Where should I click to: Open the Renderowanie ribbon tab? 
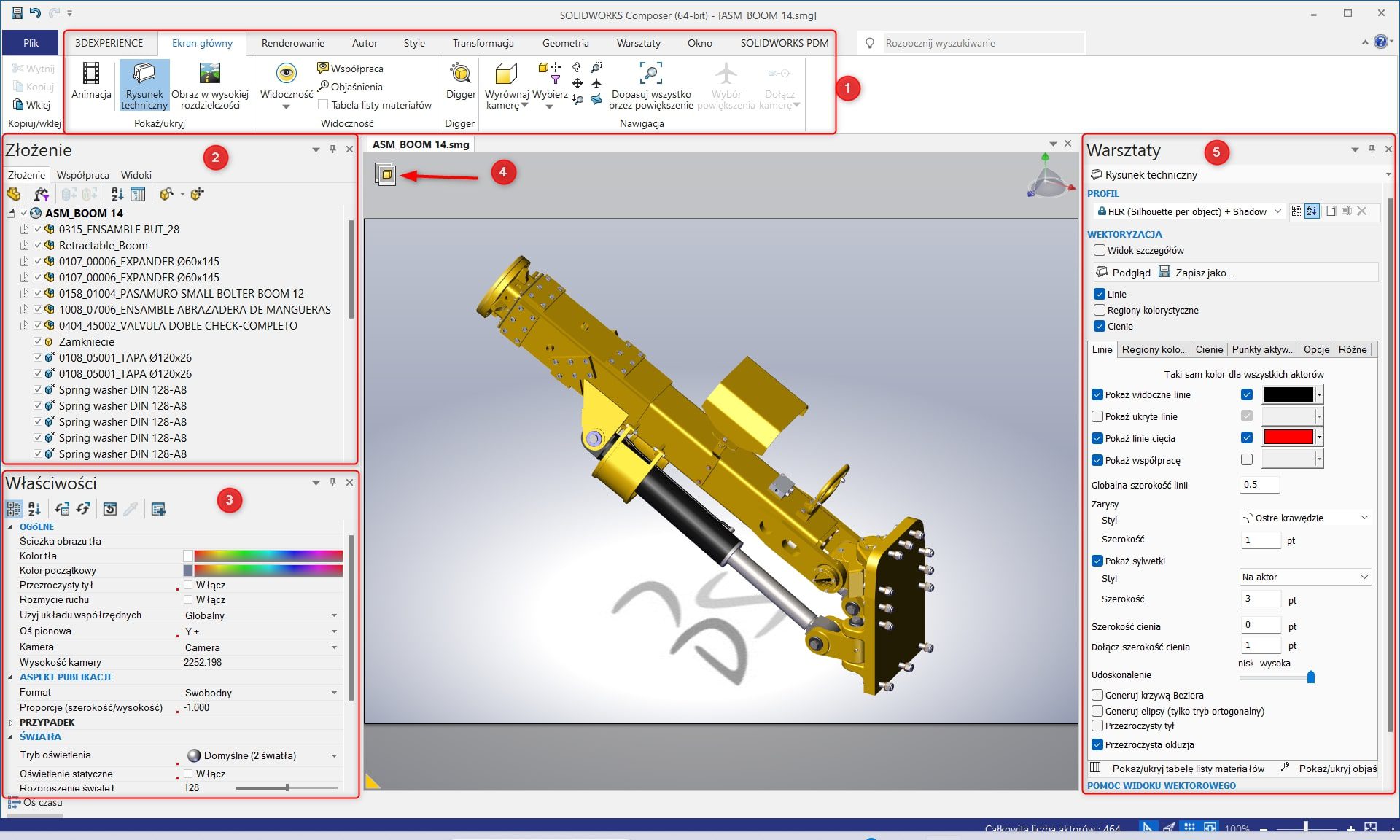pos(293,43)
